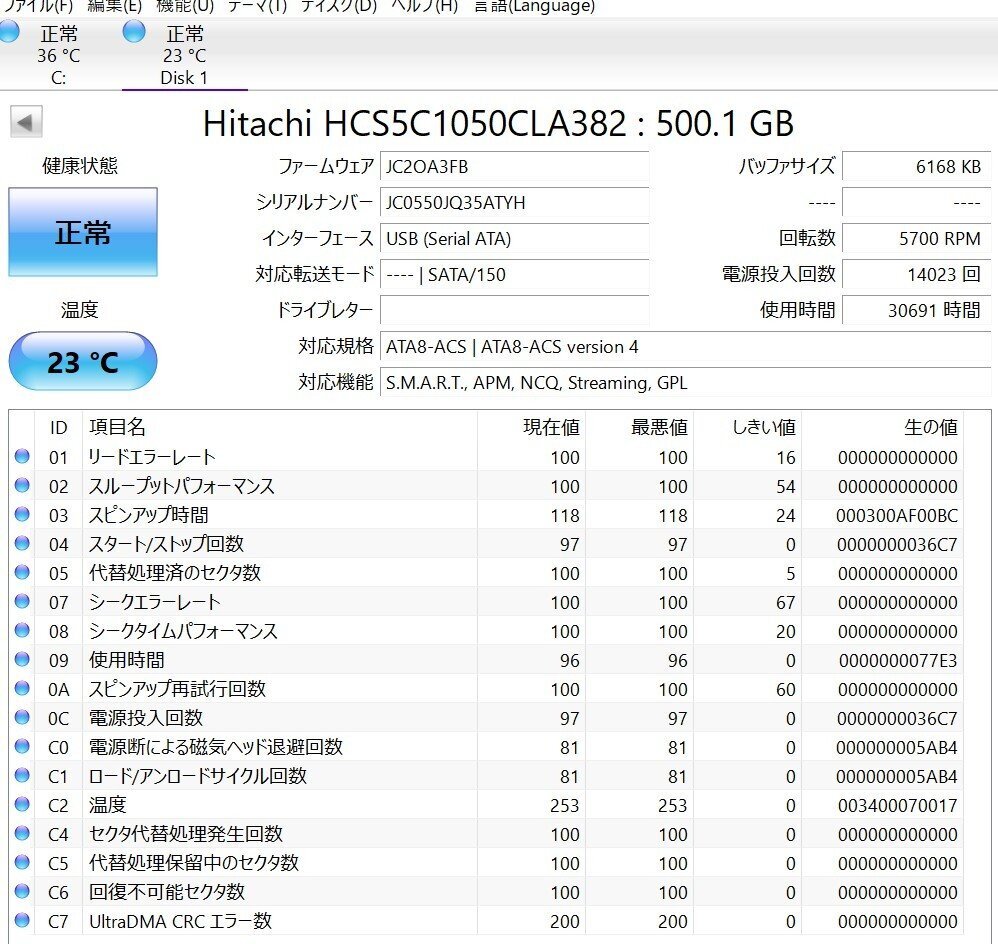Select the 温度 attribute name in row C2
Image resolution: width=998 pixels, height=944 pixels.
coord(108,805)
